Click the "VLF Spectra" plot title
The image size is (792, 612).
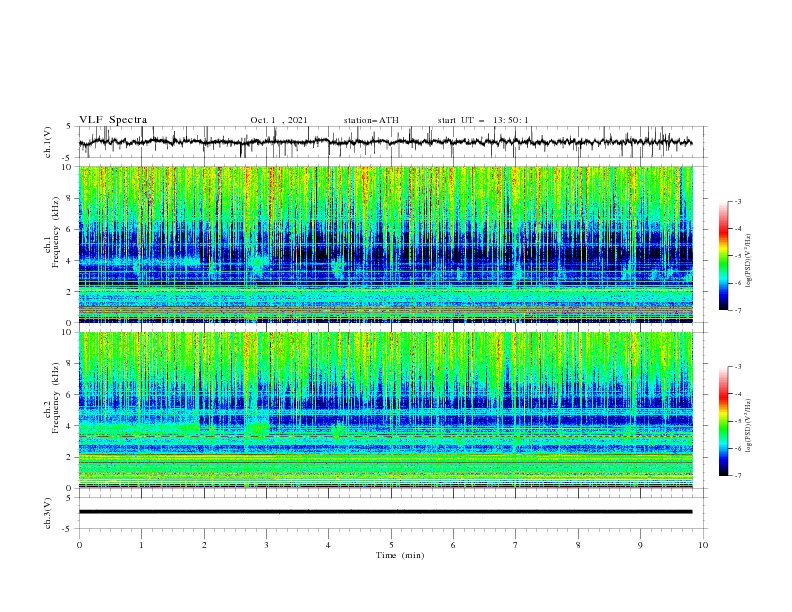pos(113,120)
